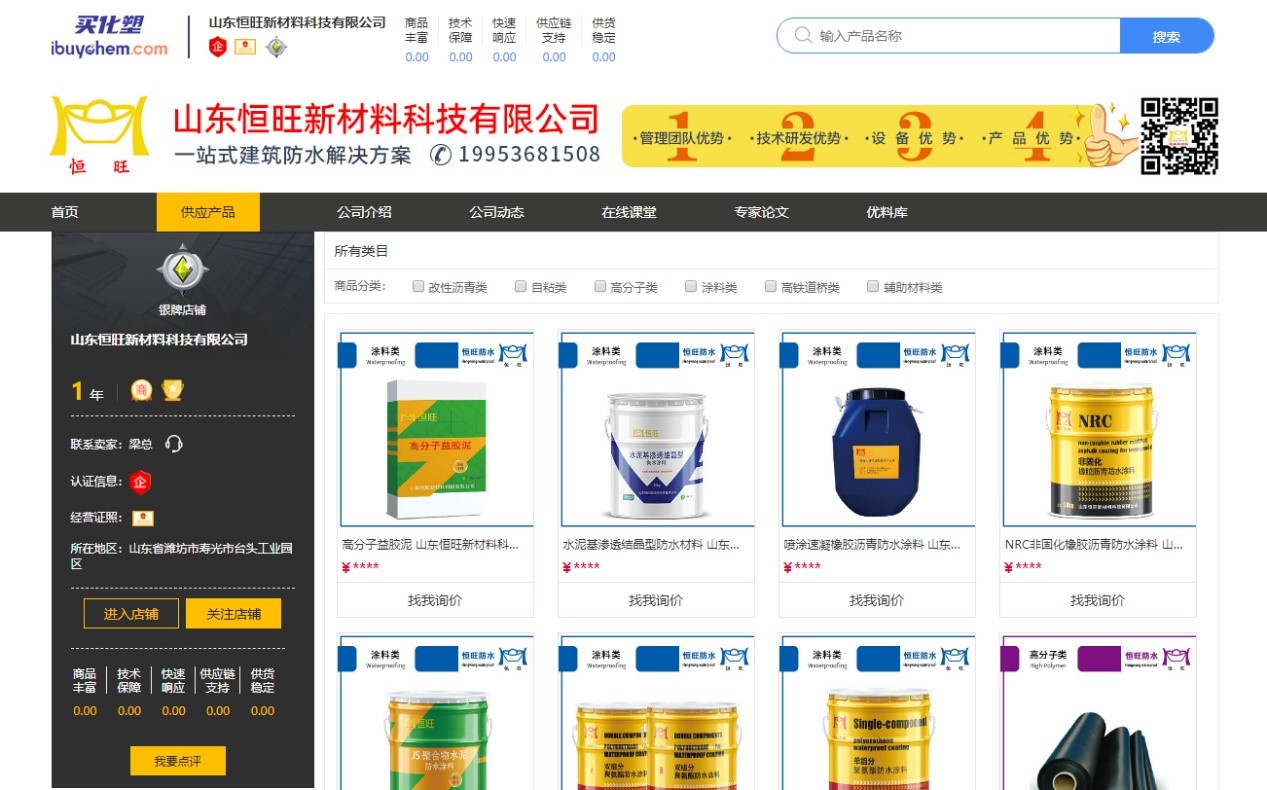Toggle the 自粘类 category checkbox
This screenshot has width=1267, height=790.
(x=521, y=287)
